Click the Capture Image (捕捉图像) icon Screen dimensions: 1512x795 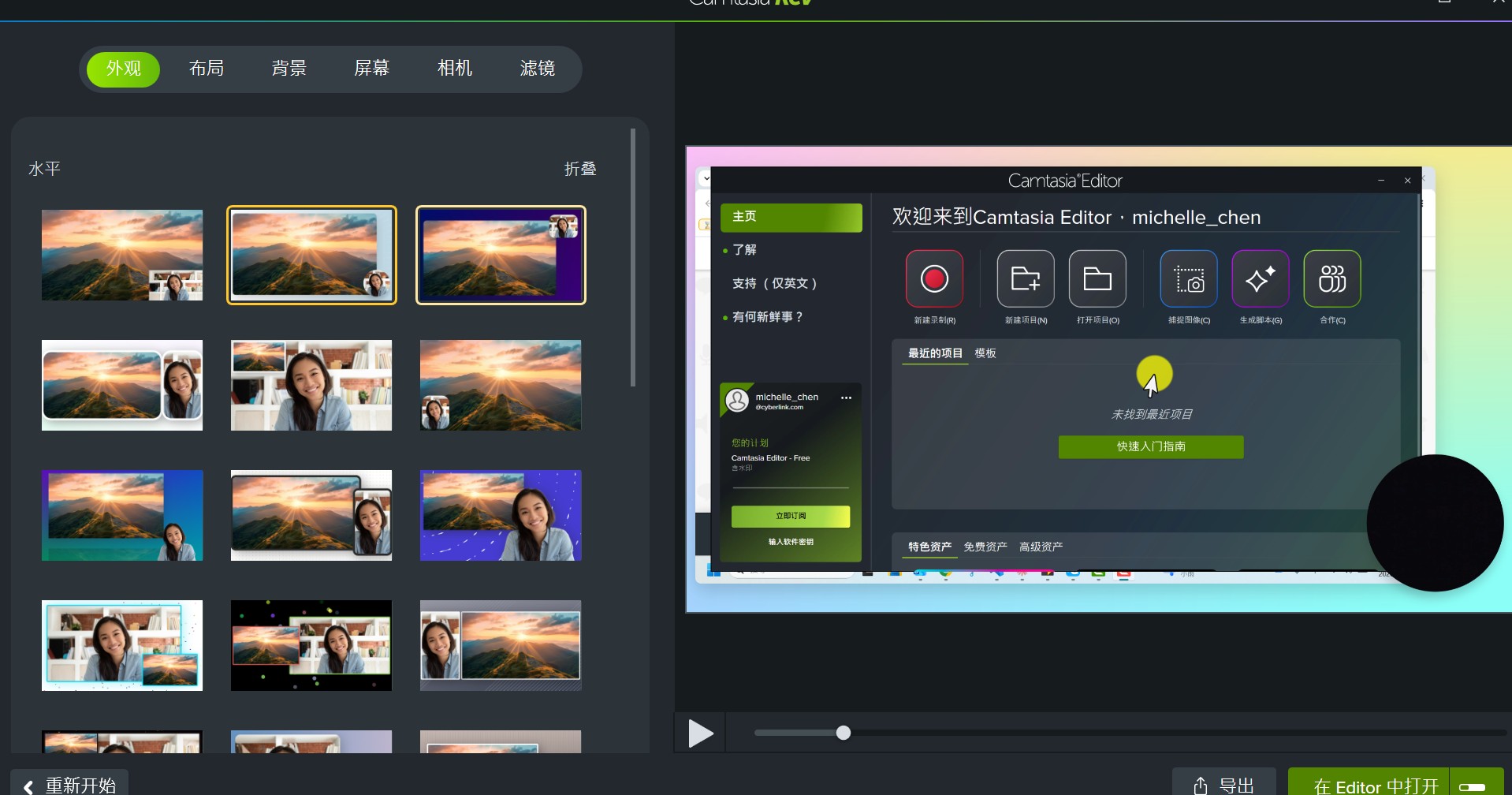click(1189, 278)
